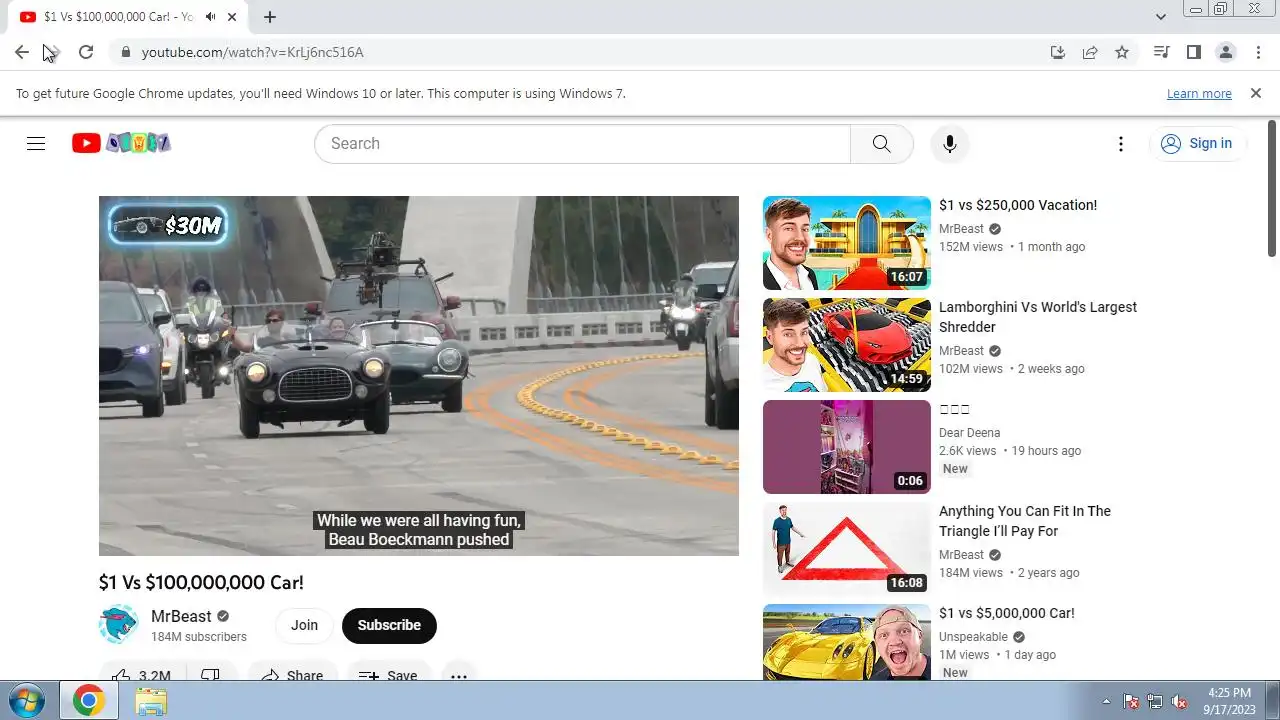The image size is (1280, 720).
Task: Click the Join button
Action: [304, 625]
